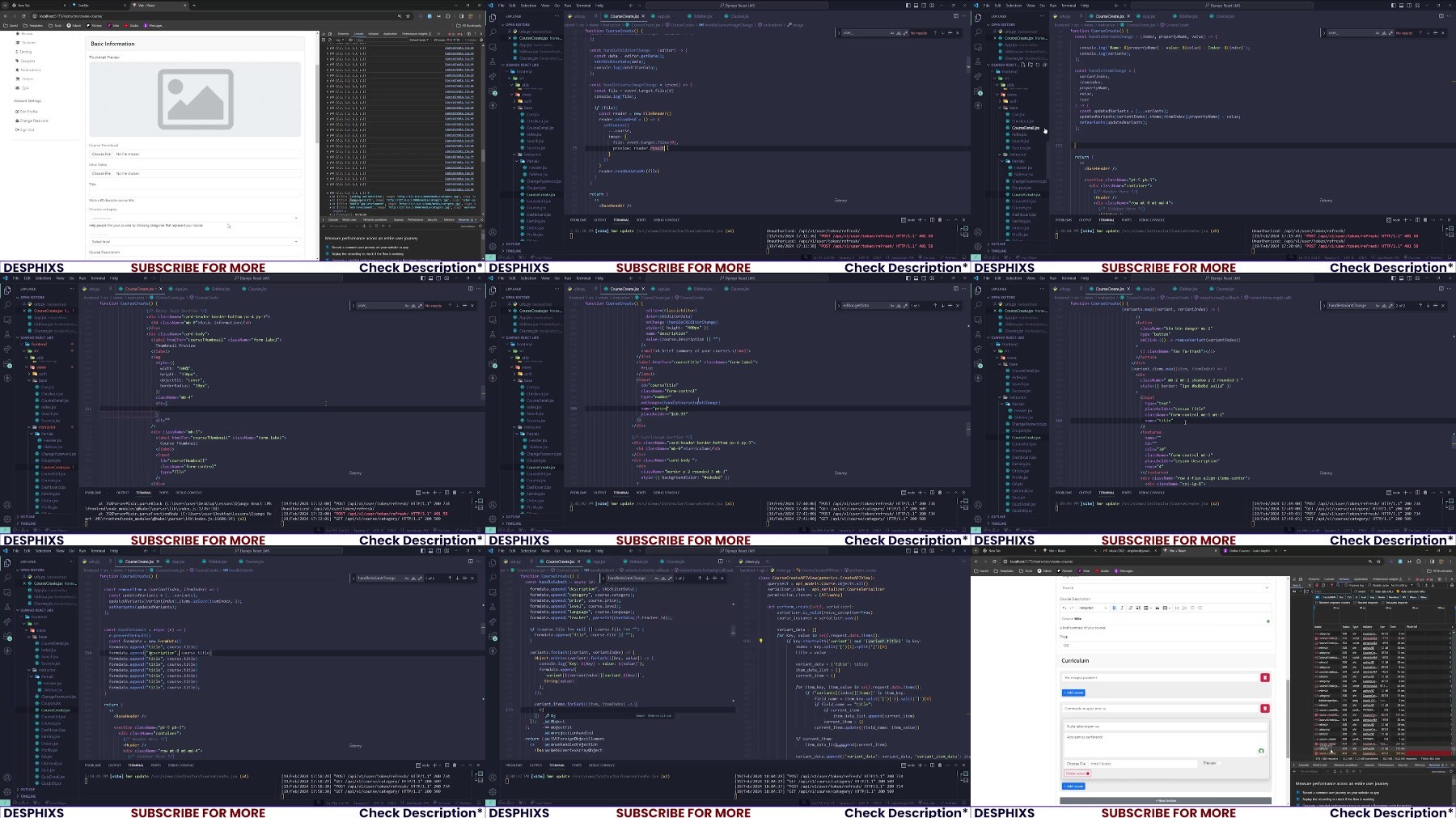
Task: Insert bulleted list in Course Description editor
Action: pos(1177,608)
